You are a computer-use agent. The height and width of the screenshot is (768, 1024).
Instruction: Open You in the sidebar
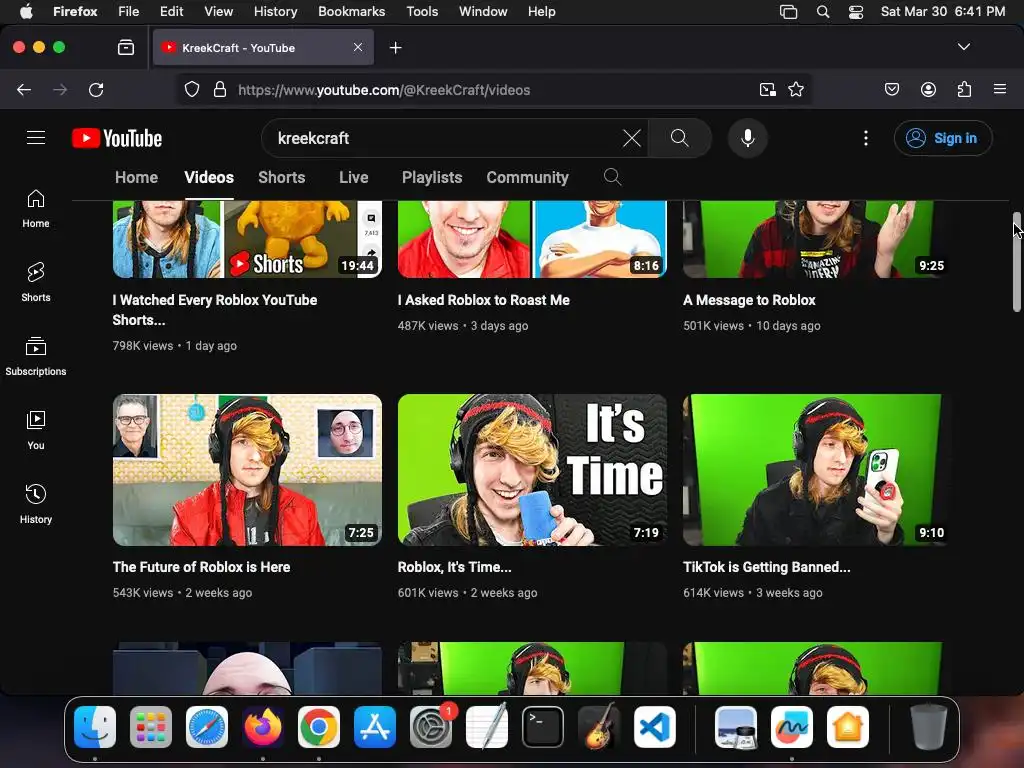click(x=36, y=430)
